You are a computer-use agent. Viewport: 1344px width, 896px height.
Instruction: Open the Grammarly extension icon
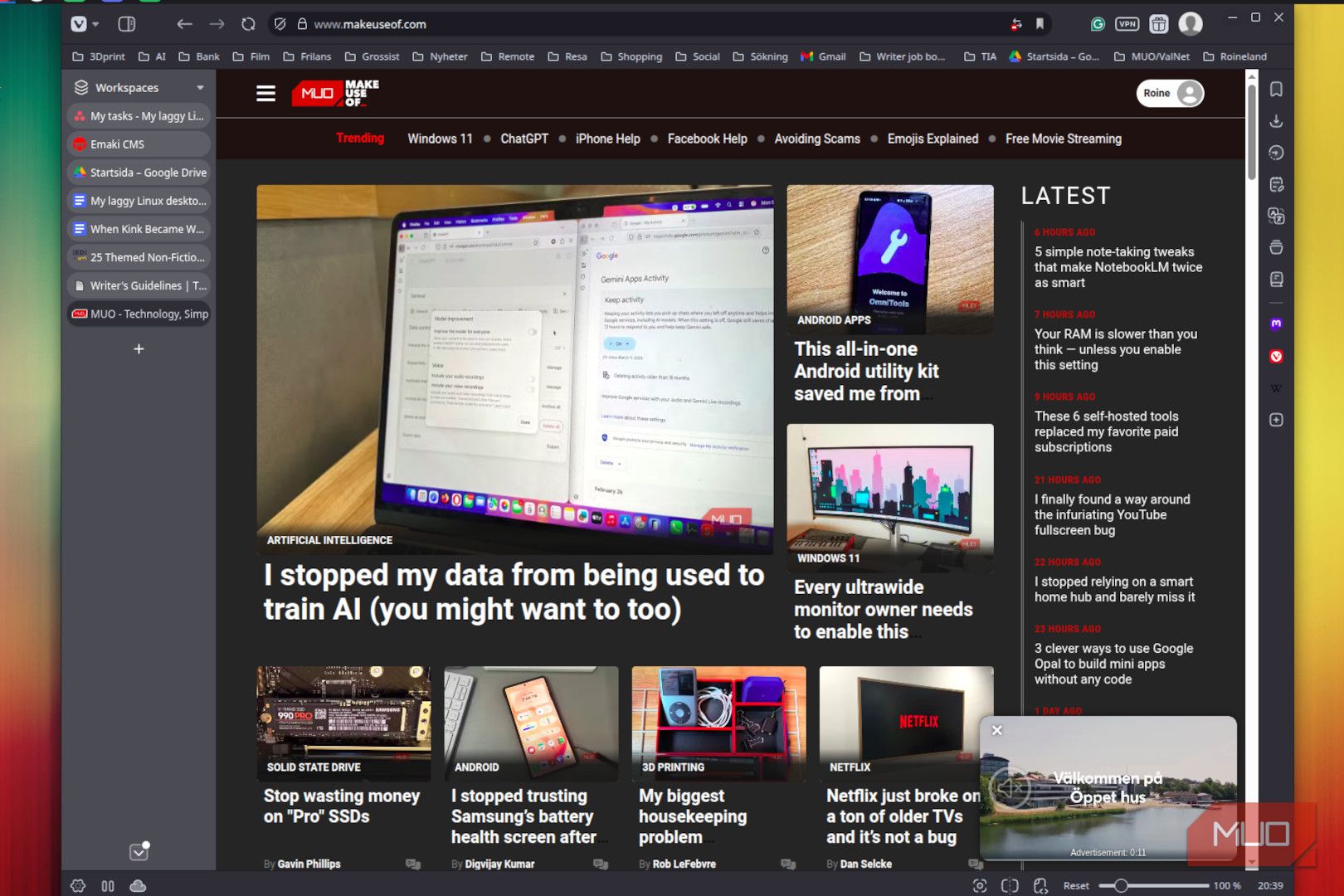tap(1098, 24)
